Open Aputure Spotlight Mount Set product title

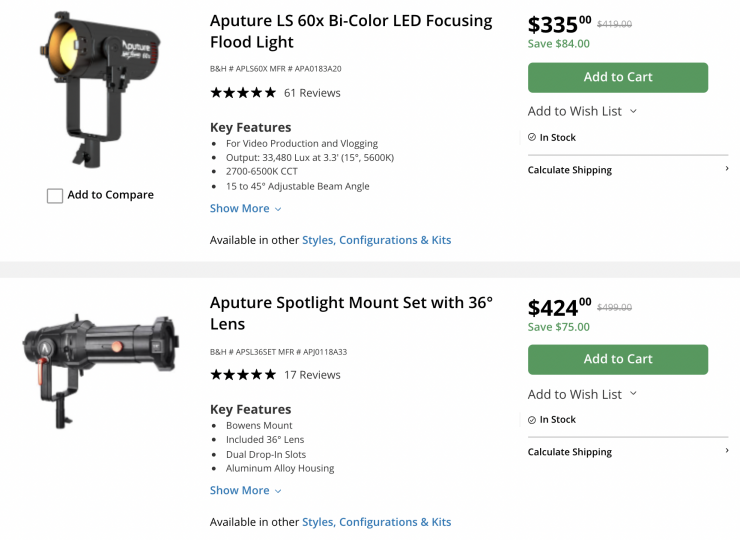[351, 313]
